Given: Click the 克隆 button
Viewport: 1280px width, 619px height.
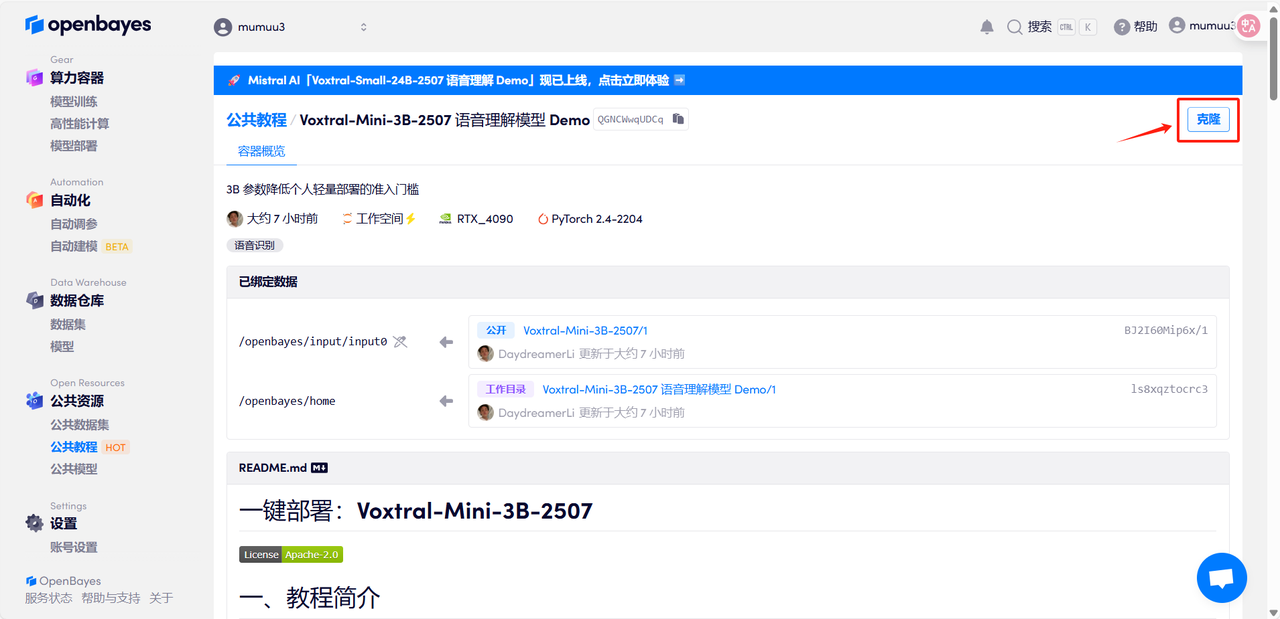Looking at the screenshot, I should 1208,120.
